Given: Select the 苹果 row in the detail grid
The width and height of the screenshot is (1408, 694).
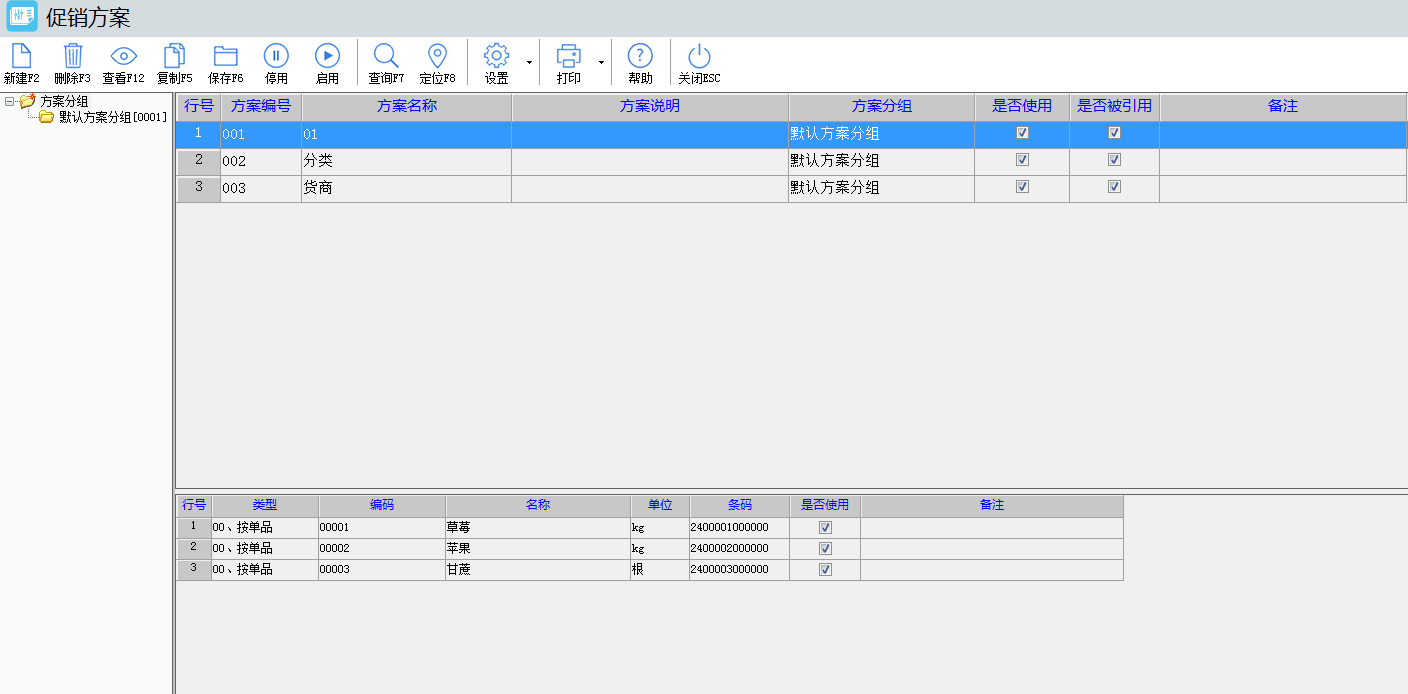Looking at the screenshot, I should click(538, 548).
